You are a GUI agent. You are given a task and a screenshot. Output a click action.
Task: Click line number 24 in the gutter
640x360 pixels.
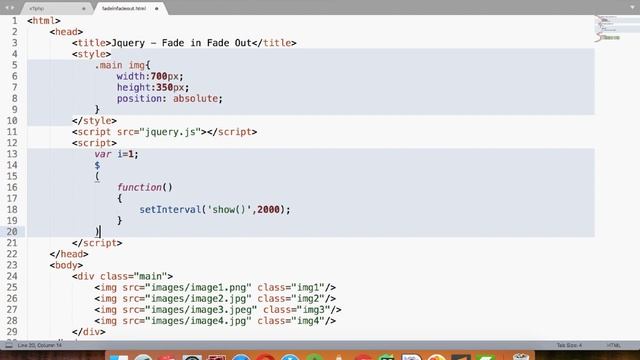pos(12,276)
